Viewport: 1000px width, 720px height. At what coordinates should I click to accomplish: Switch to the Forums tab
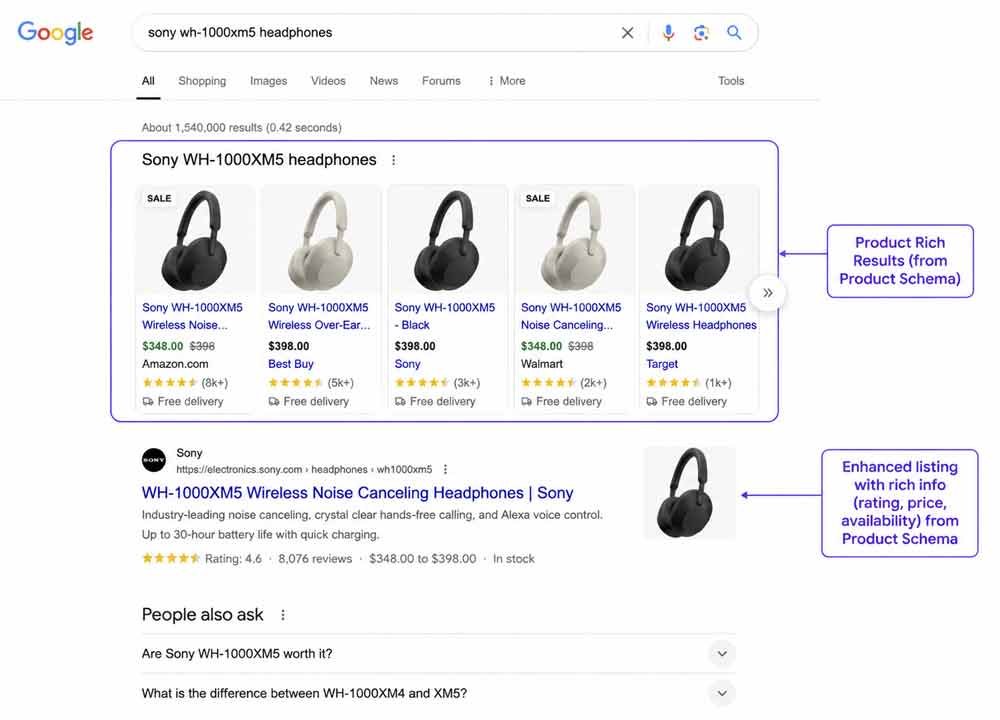pyautogui.click(x=441, y=81)
